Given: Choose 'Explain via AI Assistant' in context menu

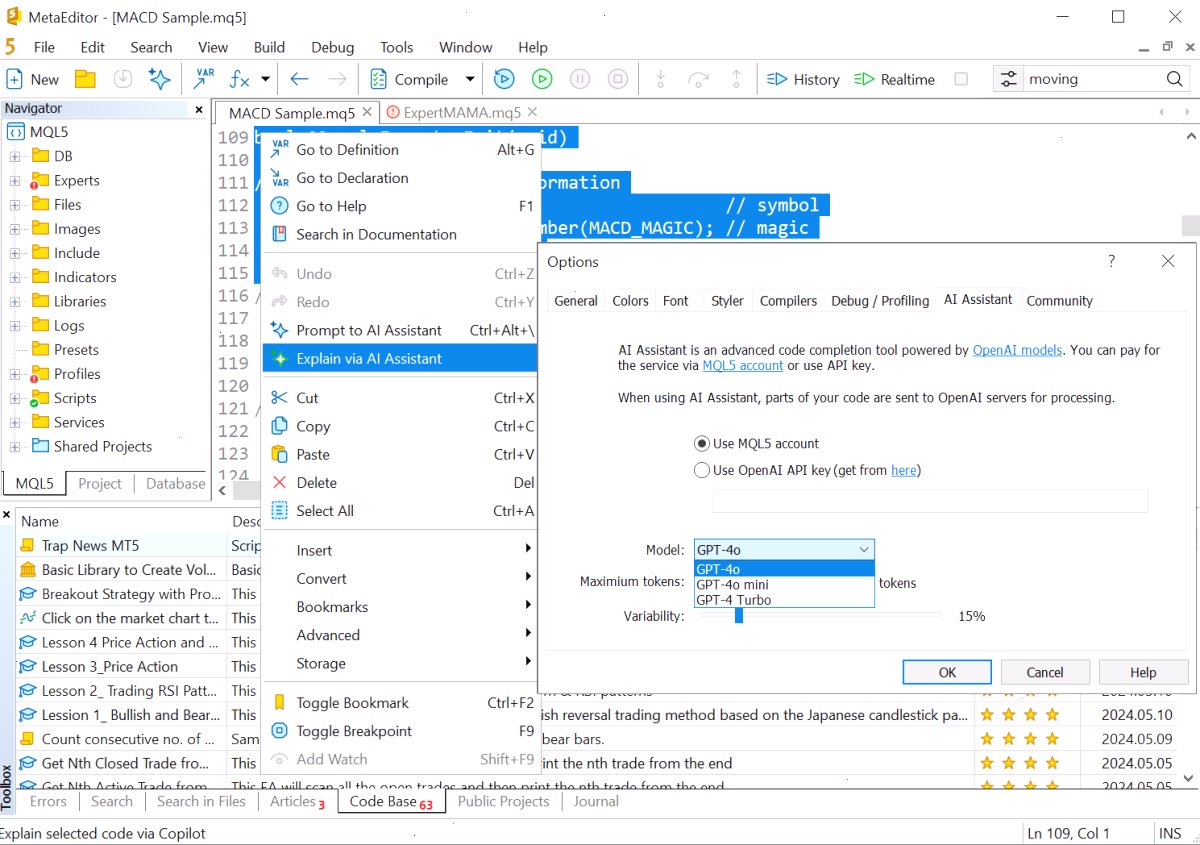Looking at the screenshot, I should point(400,358).
